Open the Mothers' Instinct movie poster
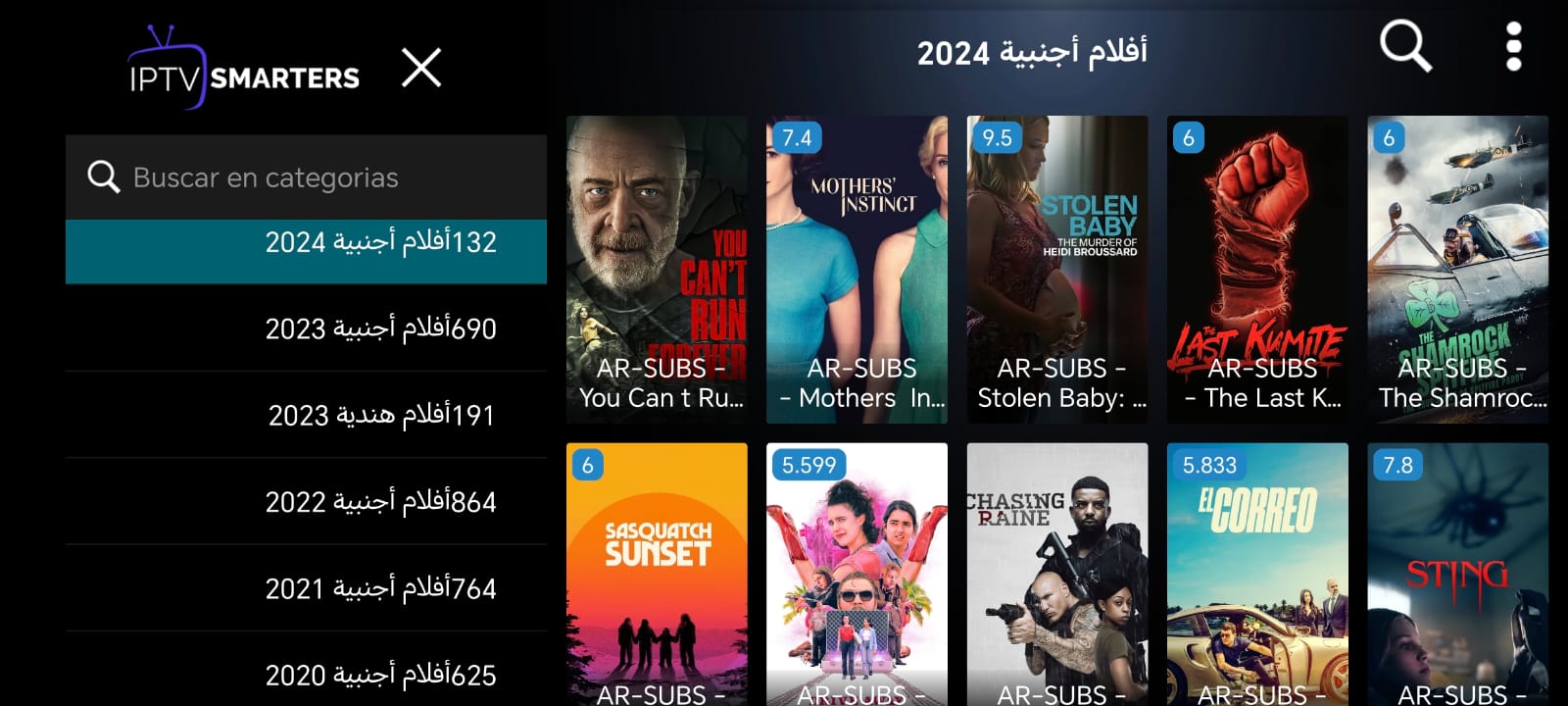Image resolution: width=1568 pixels, height=706 pixels. pyautogui.click(x=857, y=270)
